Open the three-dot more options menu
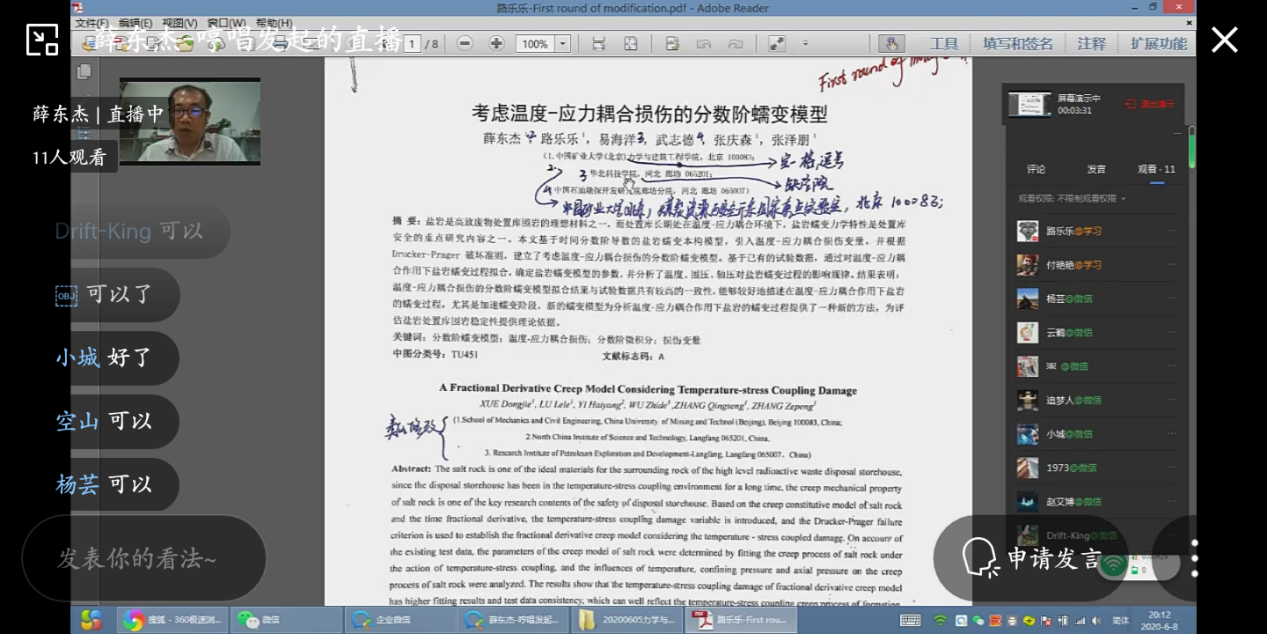The height and width of the screenshot is (634, 1267). click(x=1195, y=558)
